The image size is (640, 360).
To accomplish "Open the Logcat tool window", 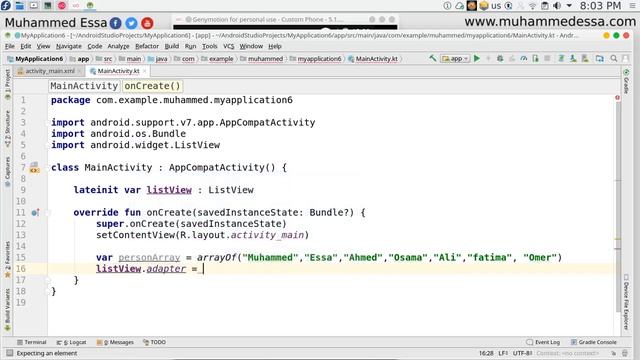I will tap(71, 342).
